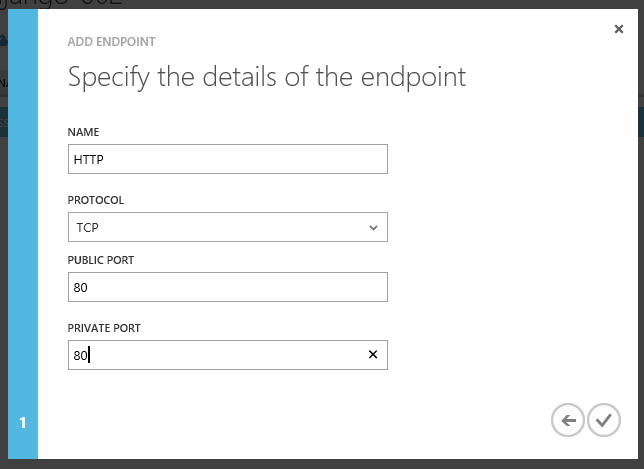
Task: Select the Name field containing HTTP
Action: [x=228, y=159]
